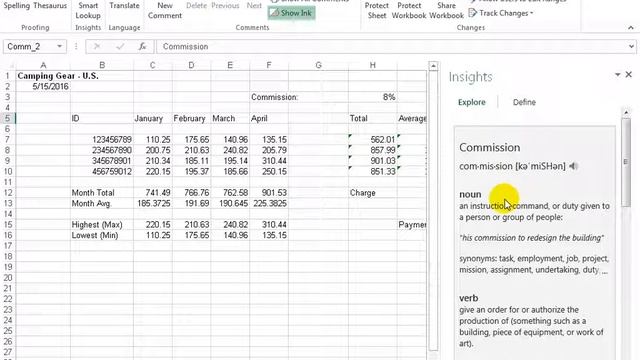The image size is (640, 360).
Task: Select the cell 225.3825
Action: click(269, 203)
